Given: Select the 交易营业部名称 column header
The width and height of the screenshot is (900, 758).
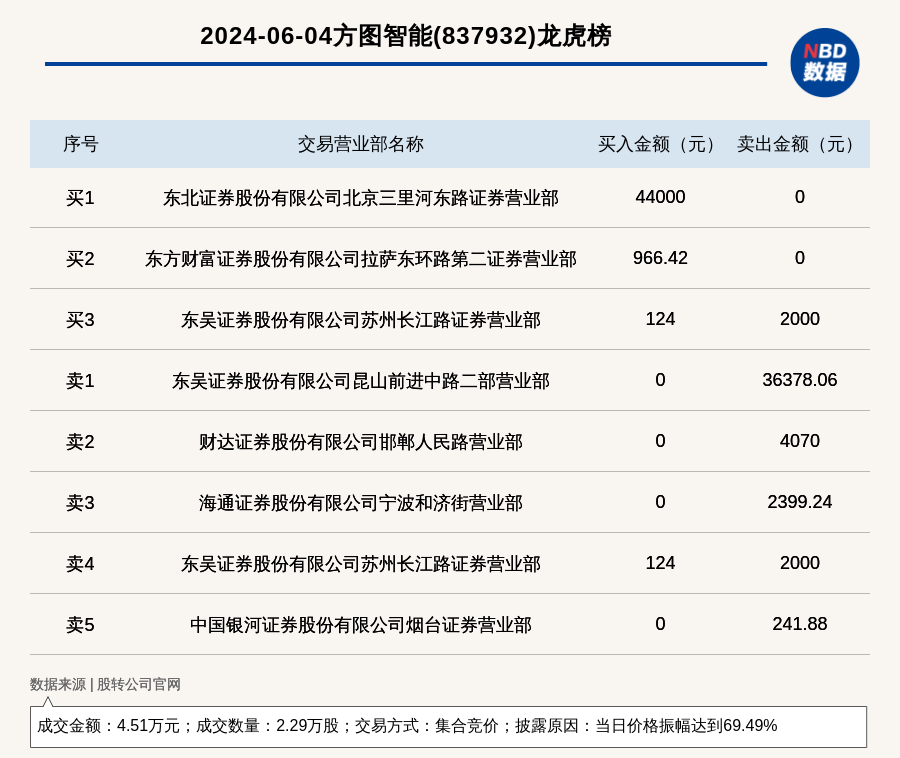Looking at the screenshot, I should tap(360, 144).
